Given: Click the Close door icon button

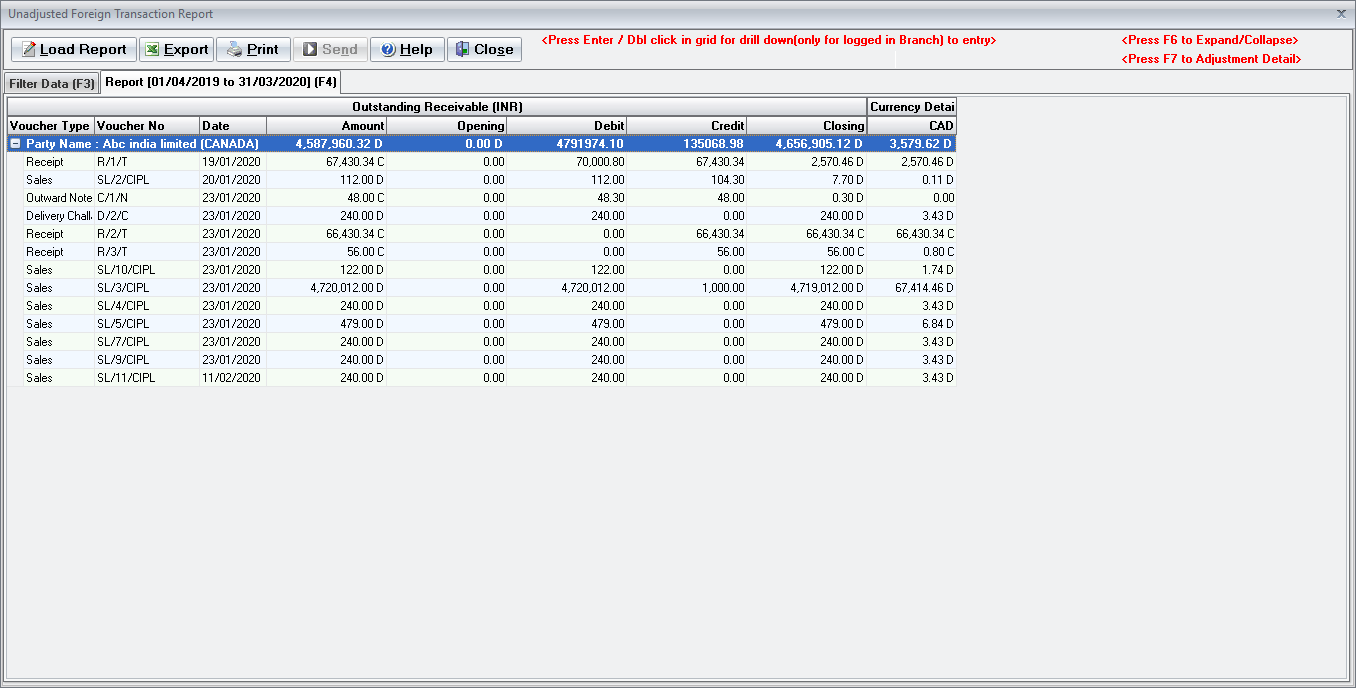Looking at the screenshot, I should (x=484, y=49).
